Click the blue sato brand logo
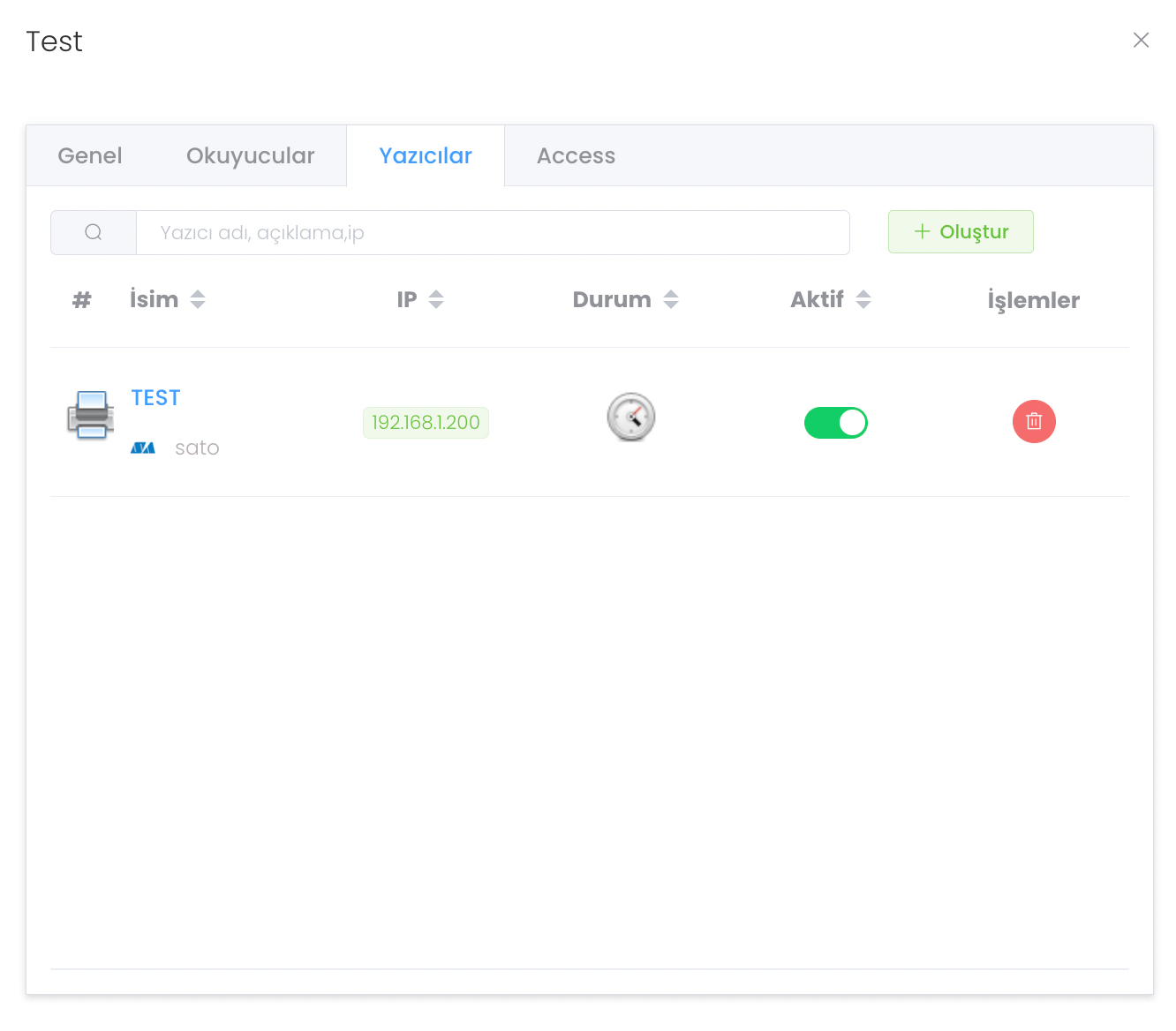This screenshot has height=1031, width=1176. pyautogui.click(x=143, y=448)
